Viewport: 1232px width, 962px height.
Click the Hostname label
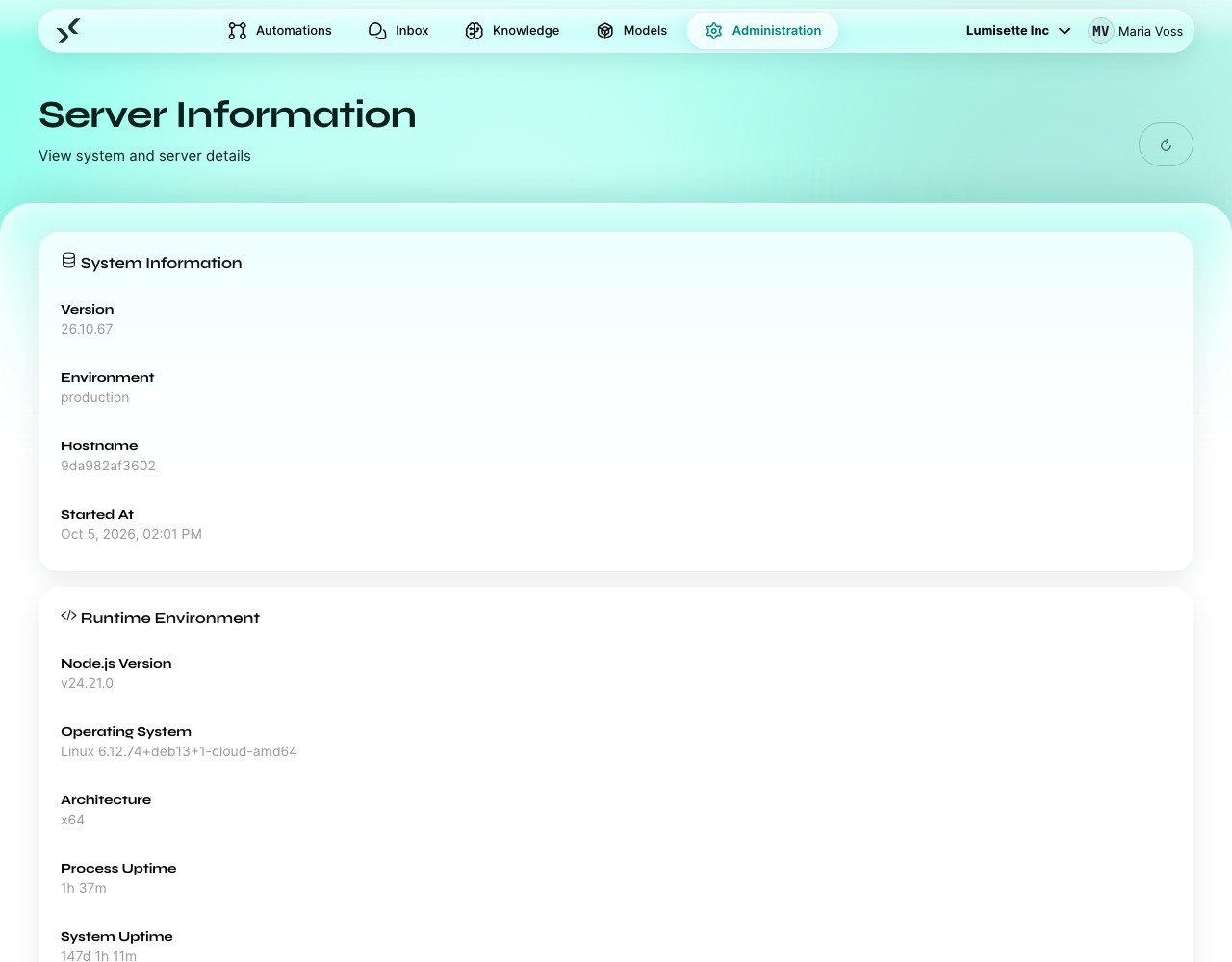(99, 445)
